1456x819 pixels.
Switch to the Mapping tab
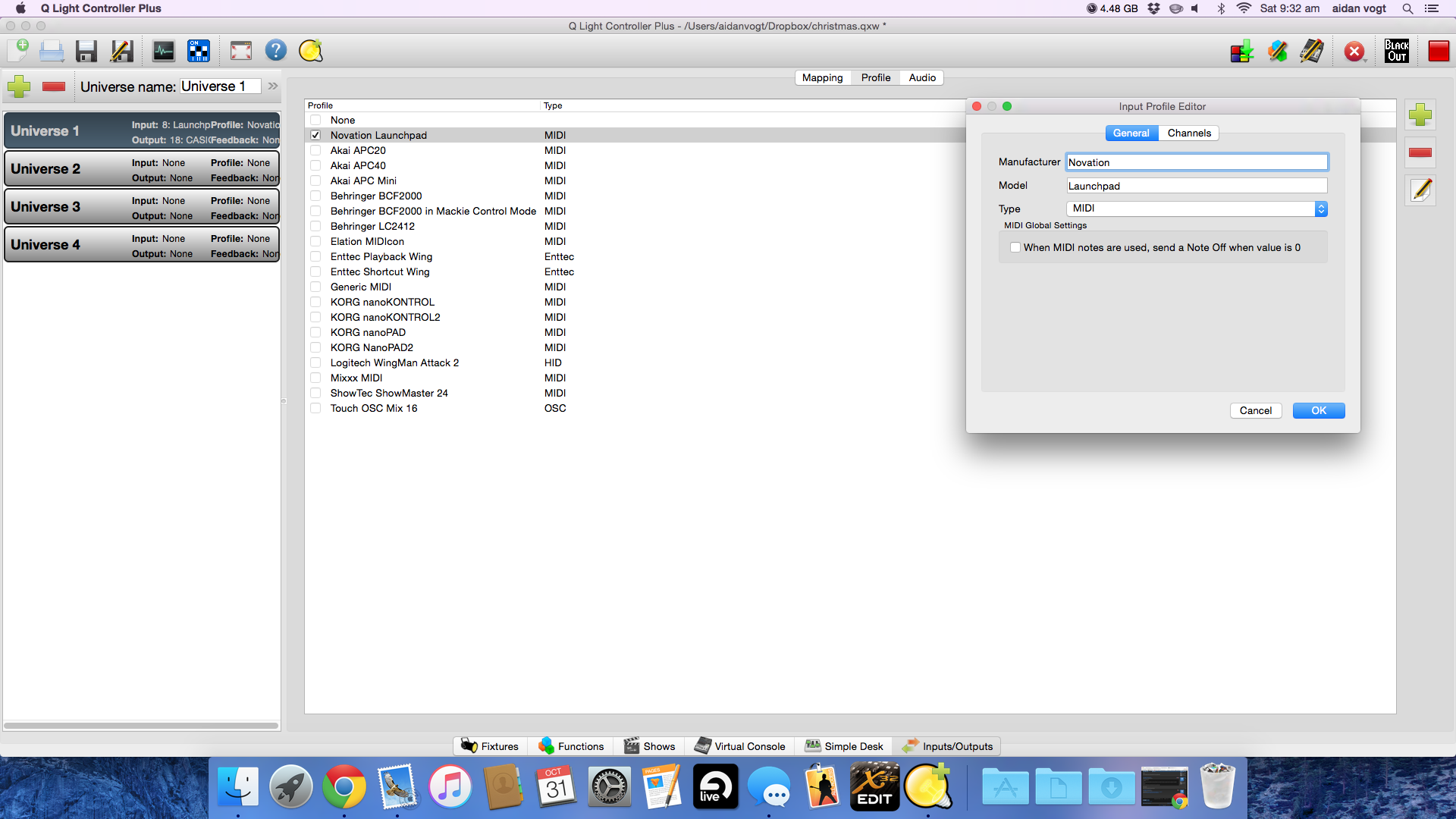(822, 77)
